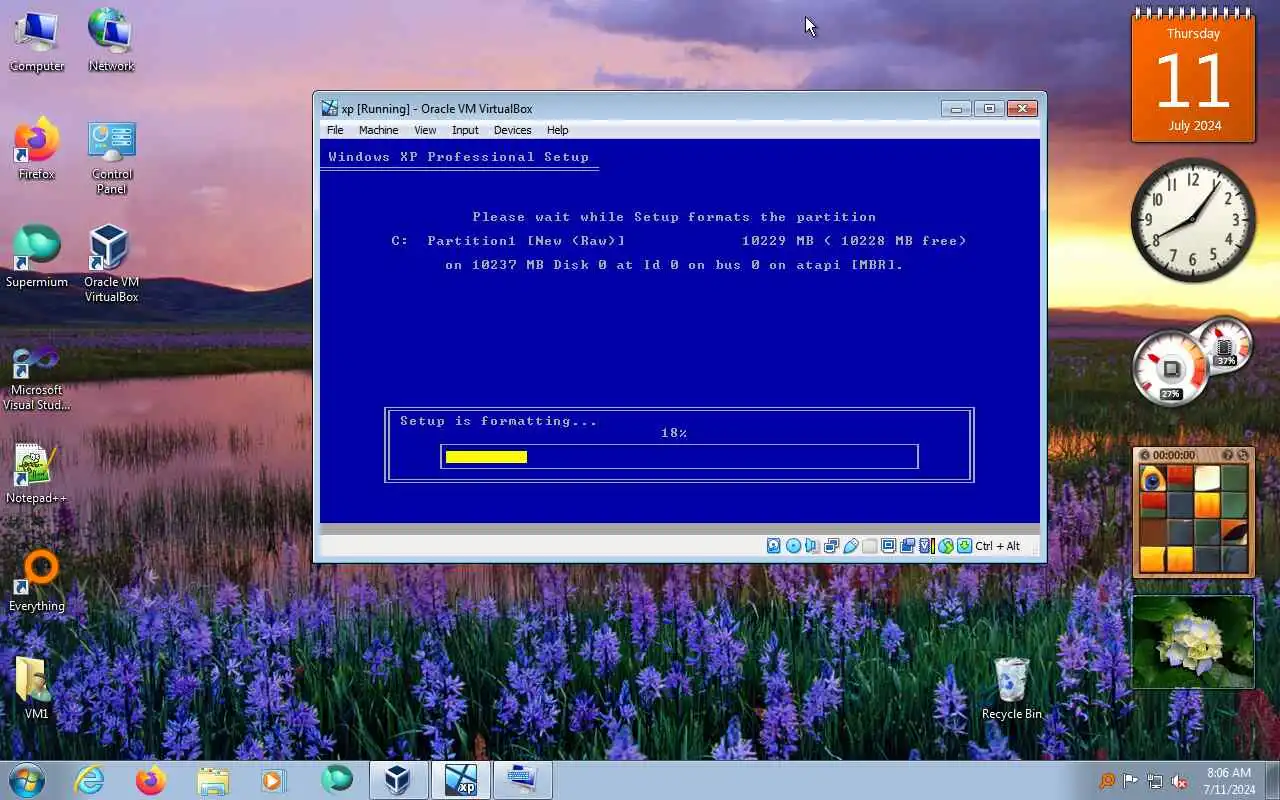Viewport: 1280px width, 800px height.
Task: Click the mouse integration status icon
Action: tap(946, 546)
